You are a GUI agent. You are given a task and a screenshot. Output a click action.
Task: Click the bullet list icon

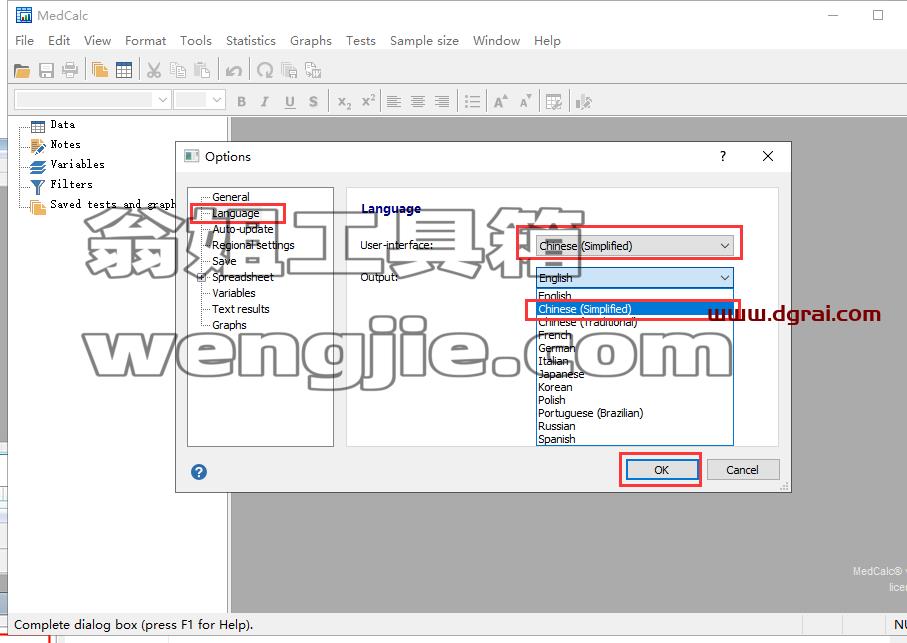(x=472, y=102)
